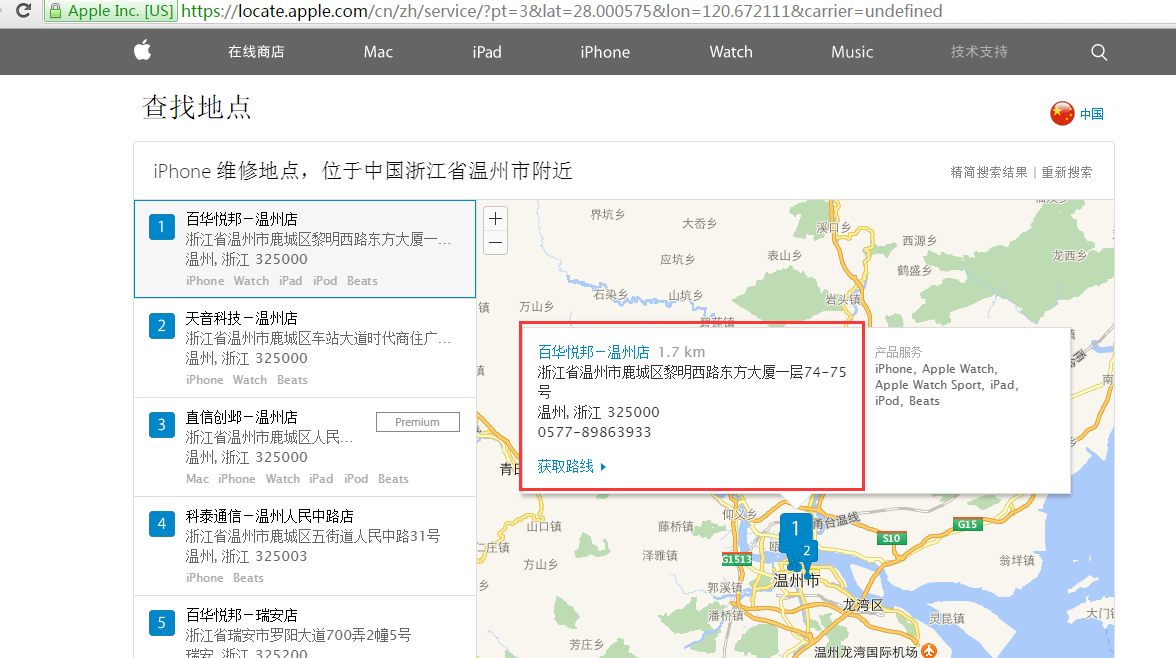Click the G1513 highway shield on map

point(736,559)
